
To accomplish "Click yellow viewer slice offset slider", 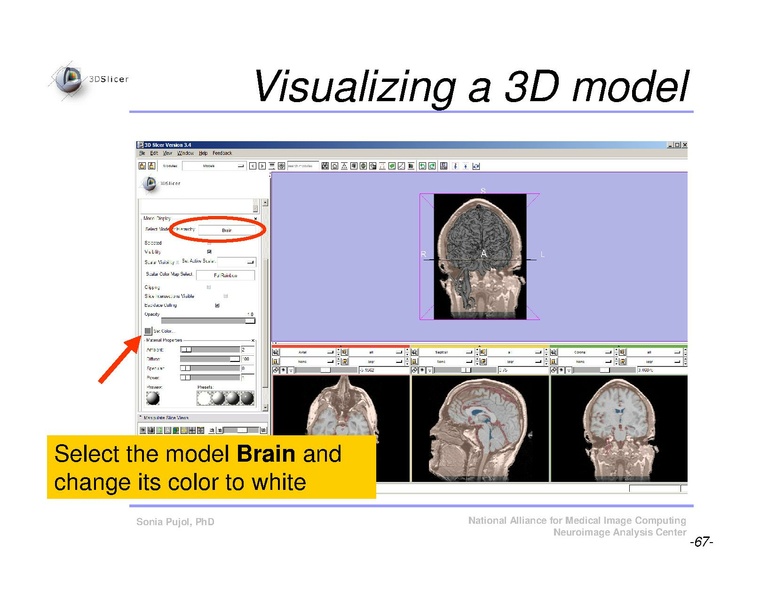I will tap(466, 370).
